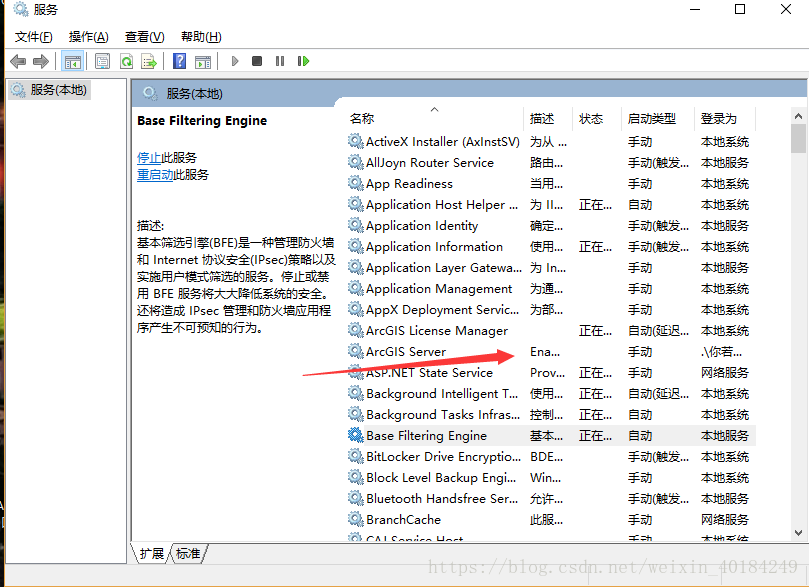Select the Application Layer Gateway service
809x587 pixels.
coord(551,268)
